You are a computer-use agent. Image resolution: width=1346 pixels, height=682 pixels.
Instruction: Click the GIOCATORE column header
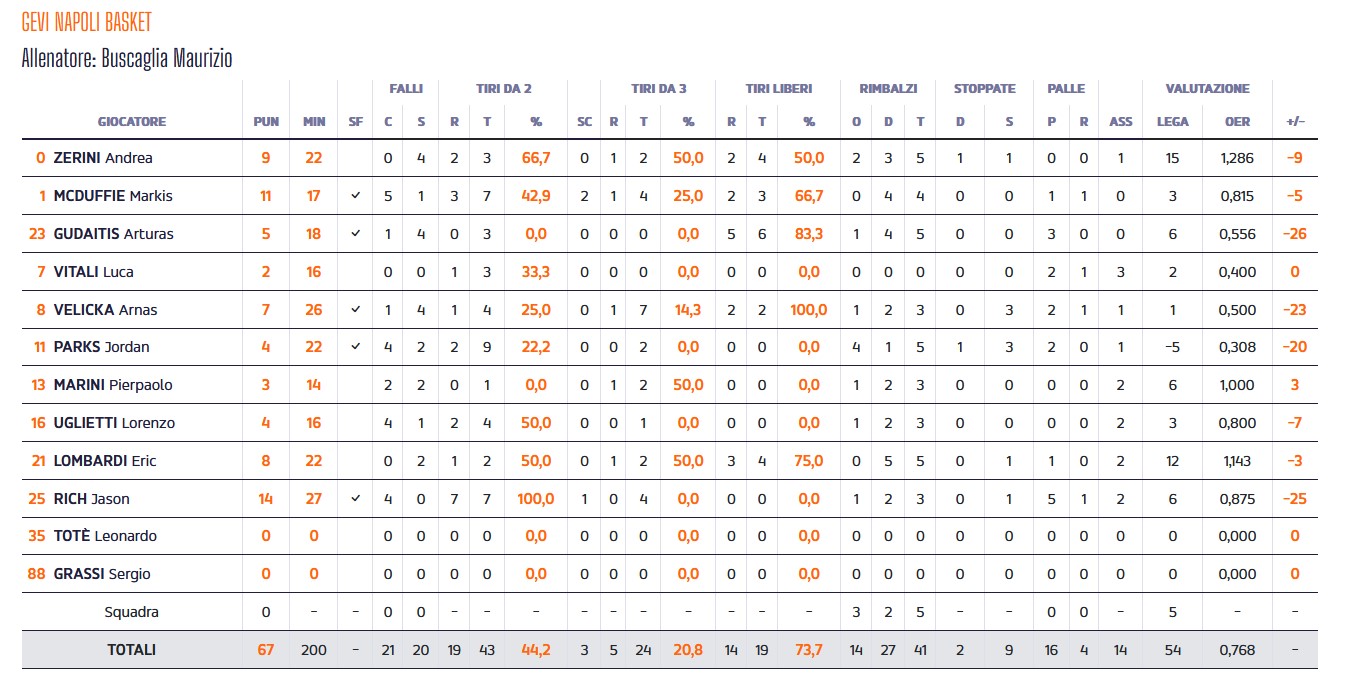click(x=132, y=122)
